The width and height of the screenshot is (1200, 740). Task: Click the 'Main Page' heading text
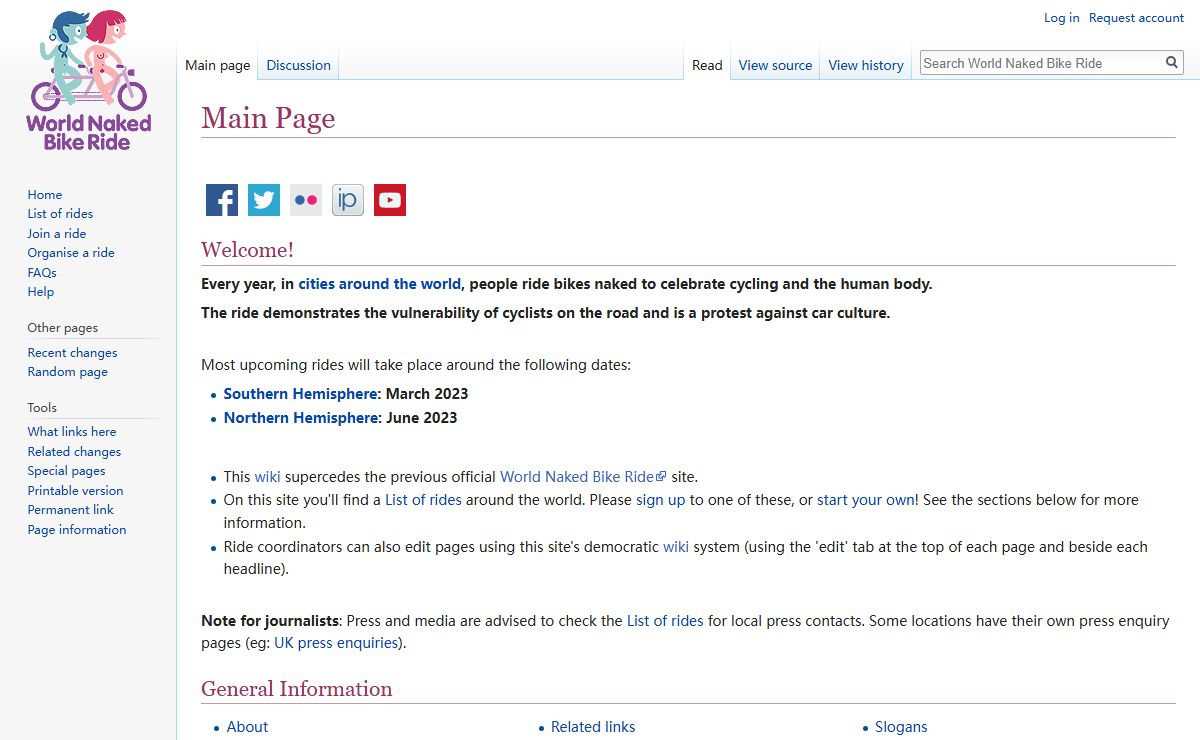coord(268,118)
